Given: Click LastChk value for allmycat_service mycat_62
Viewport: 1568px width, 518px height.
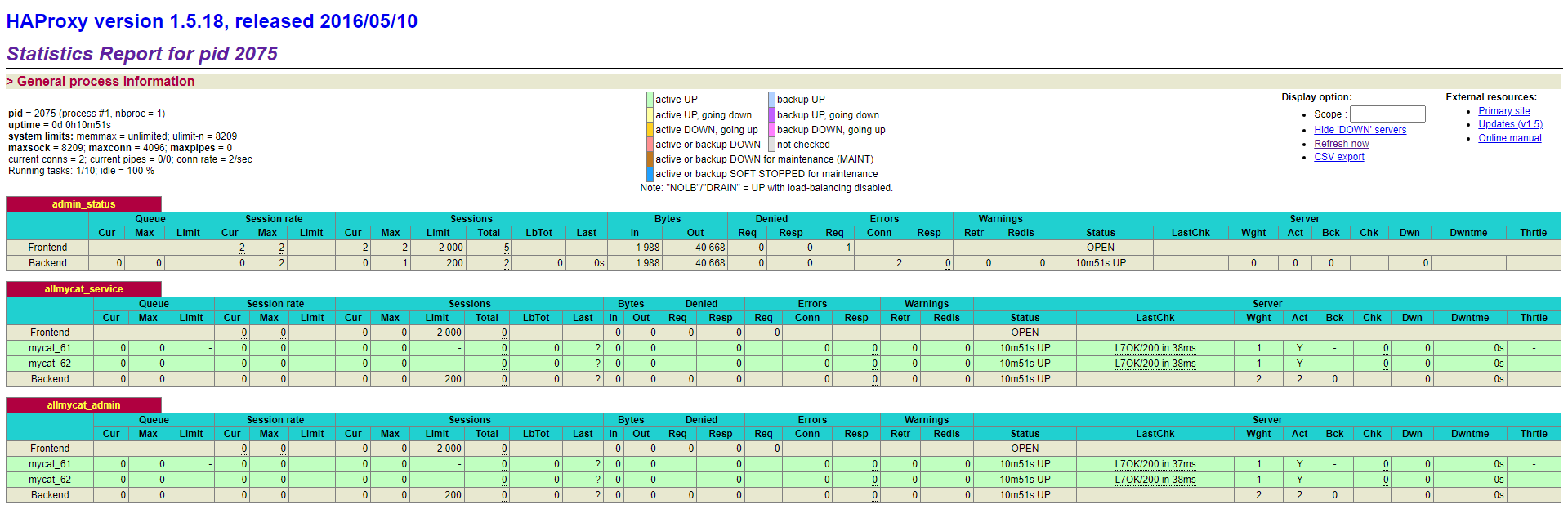Looking at the screenshot, I should tap(1155, 364).
